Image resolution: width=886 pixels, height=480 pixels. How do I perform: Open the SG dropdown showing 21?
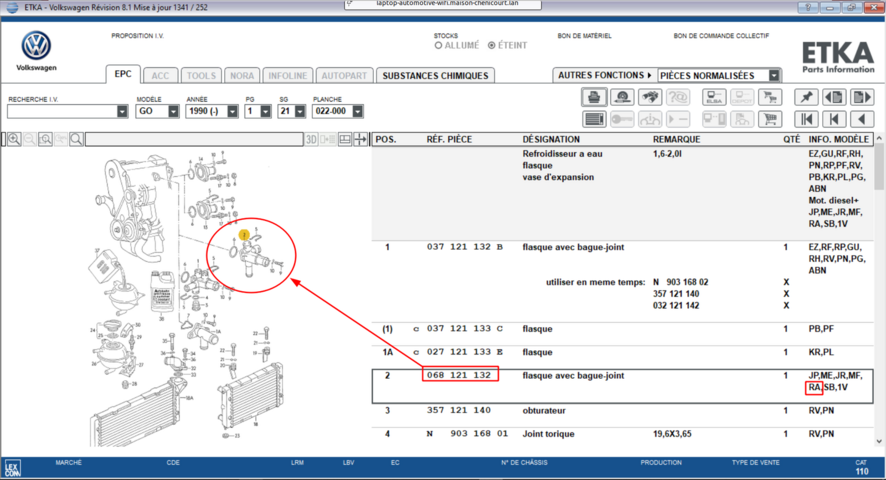coord(299,111)
